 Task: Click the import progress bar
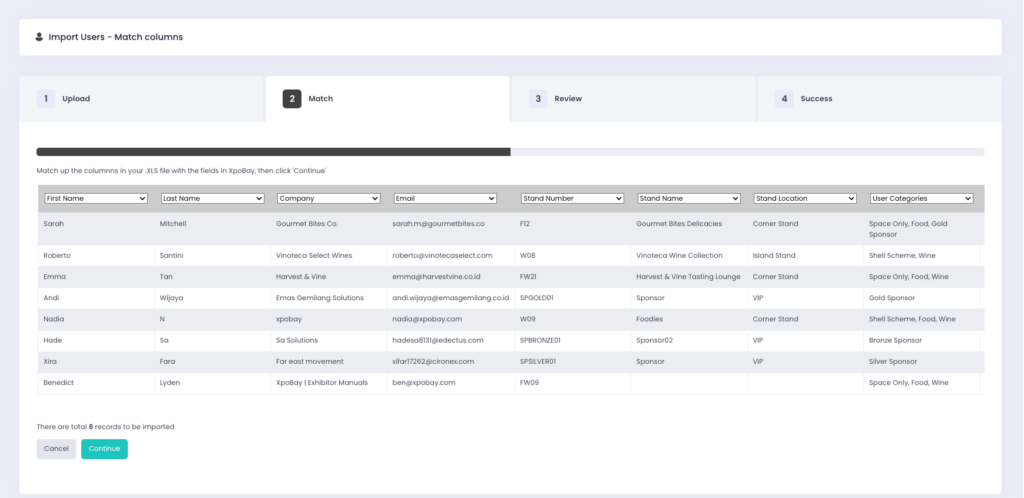[510, 152]
